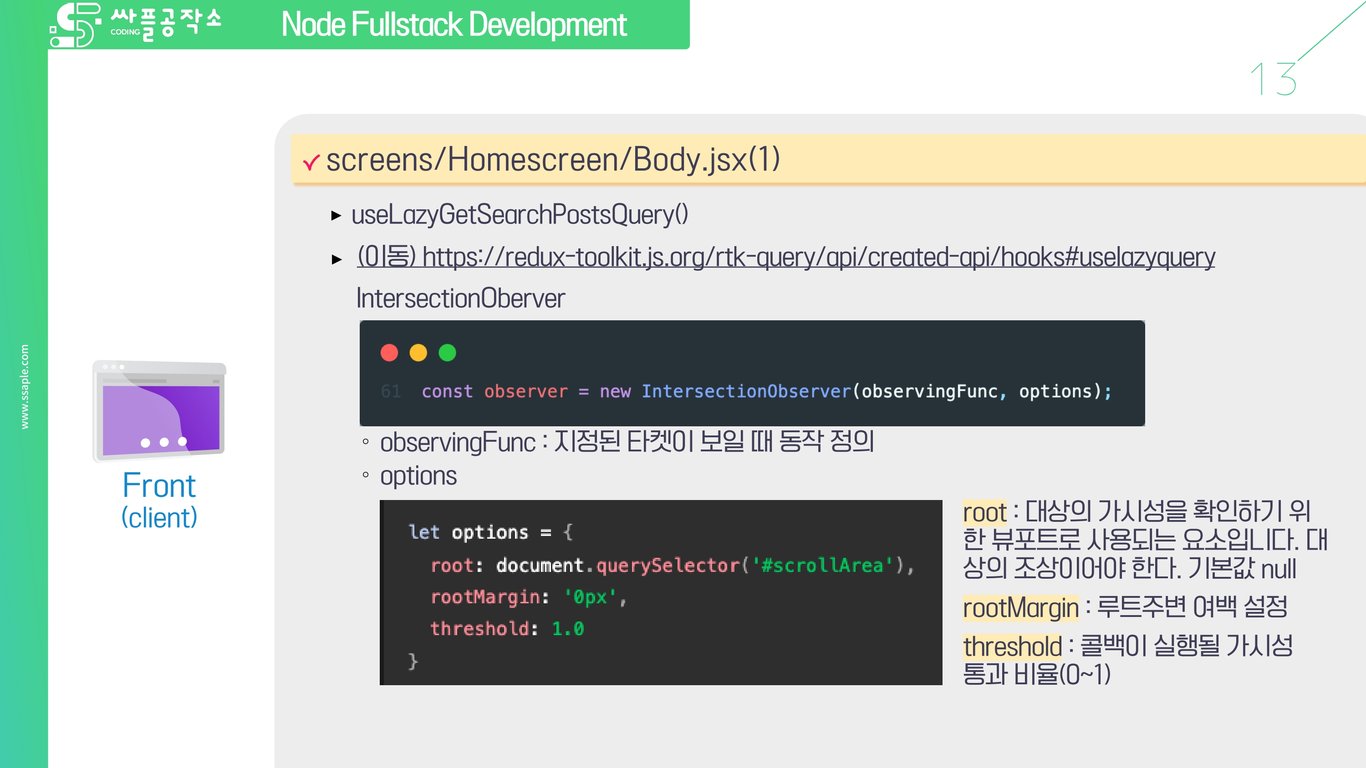1366x768 pixels.
Task: Click the slide number 13
Action: 1274,79
